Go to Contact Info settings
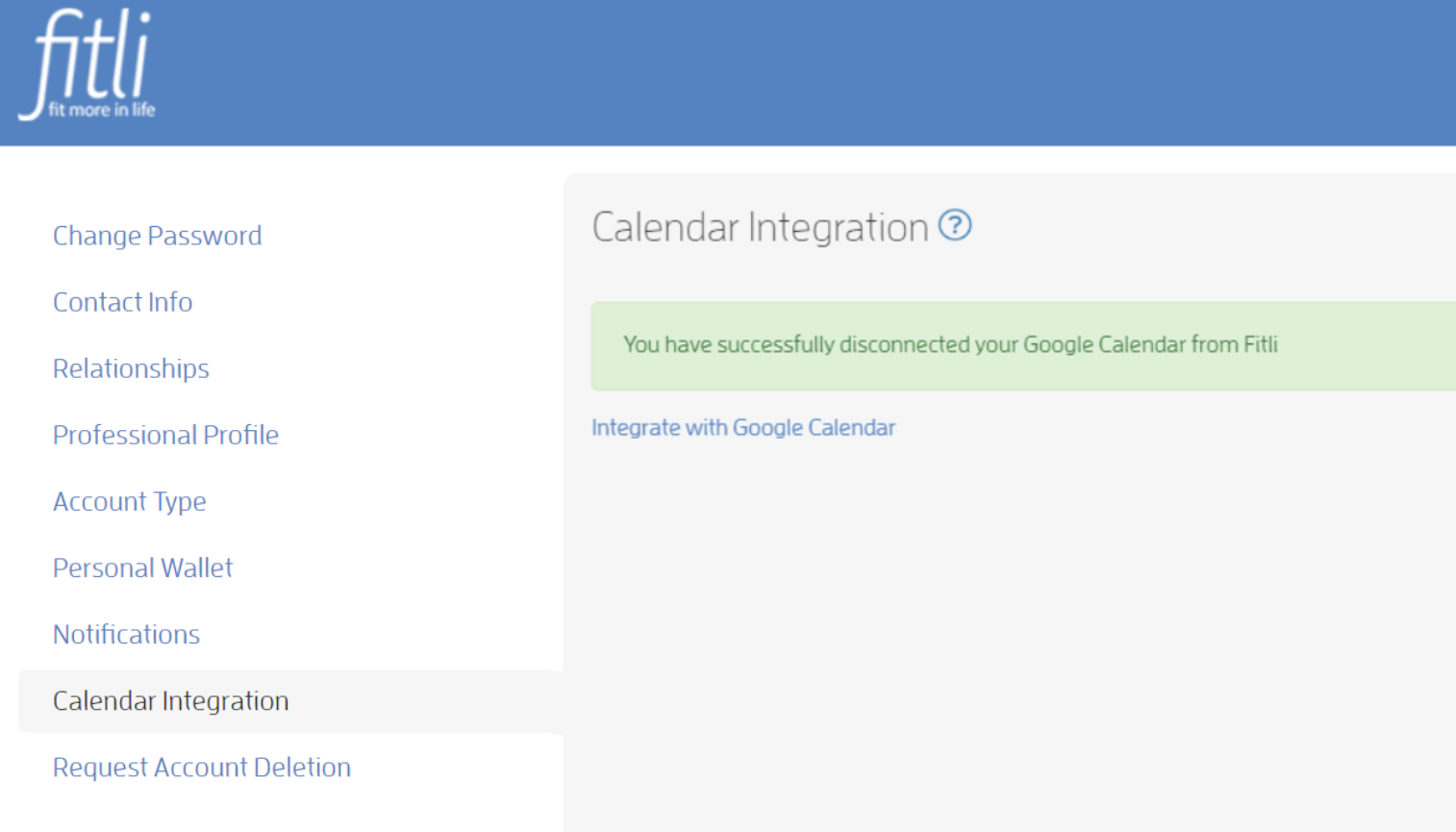 point(122,302)
